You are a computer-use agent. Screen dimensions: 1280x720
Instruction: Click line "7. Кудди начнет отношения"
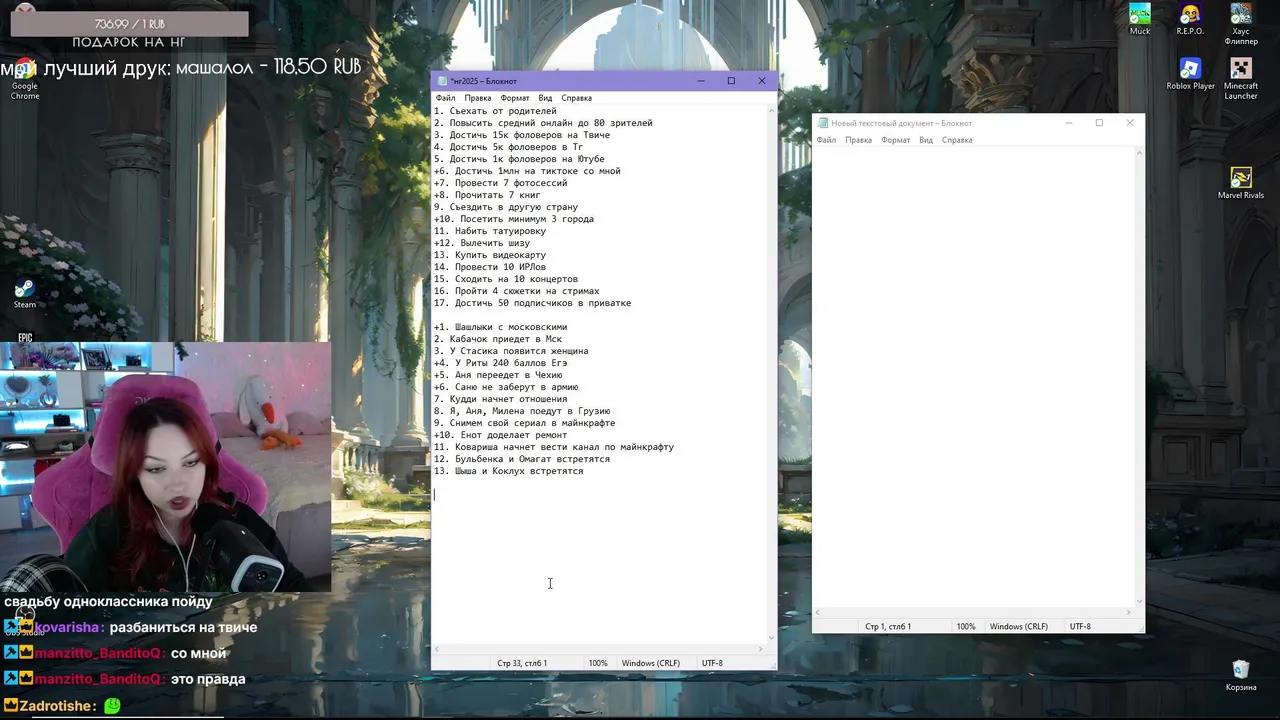point(500,399)
